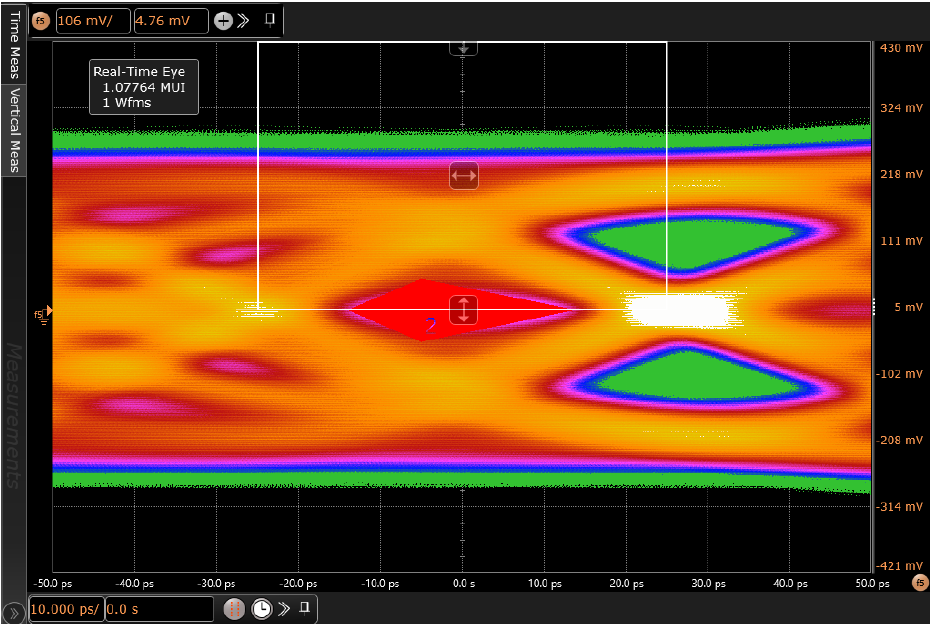Viewport: 930px width, 624px height.
Task: Click the Real-Time Eye info box
Action: [x=142, y=87]
